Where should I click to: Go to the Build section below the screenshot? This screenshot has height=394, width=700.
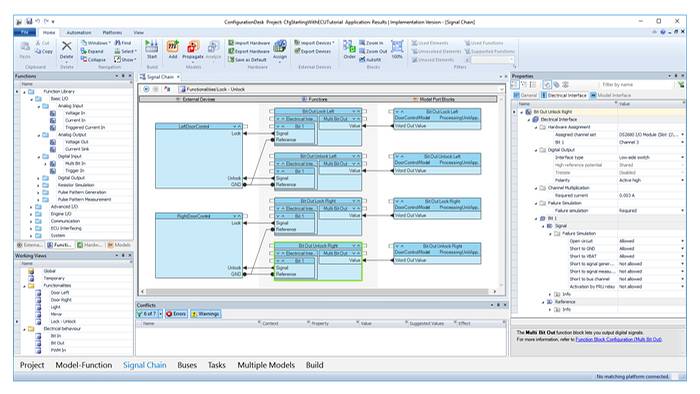point(314,365)
